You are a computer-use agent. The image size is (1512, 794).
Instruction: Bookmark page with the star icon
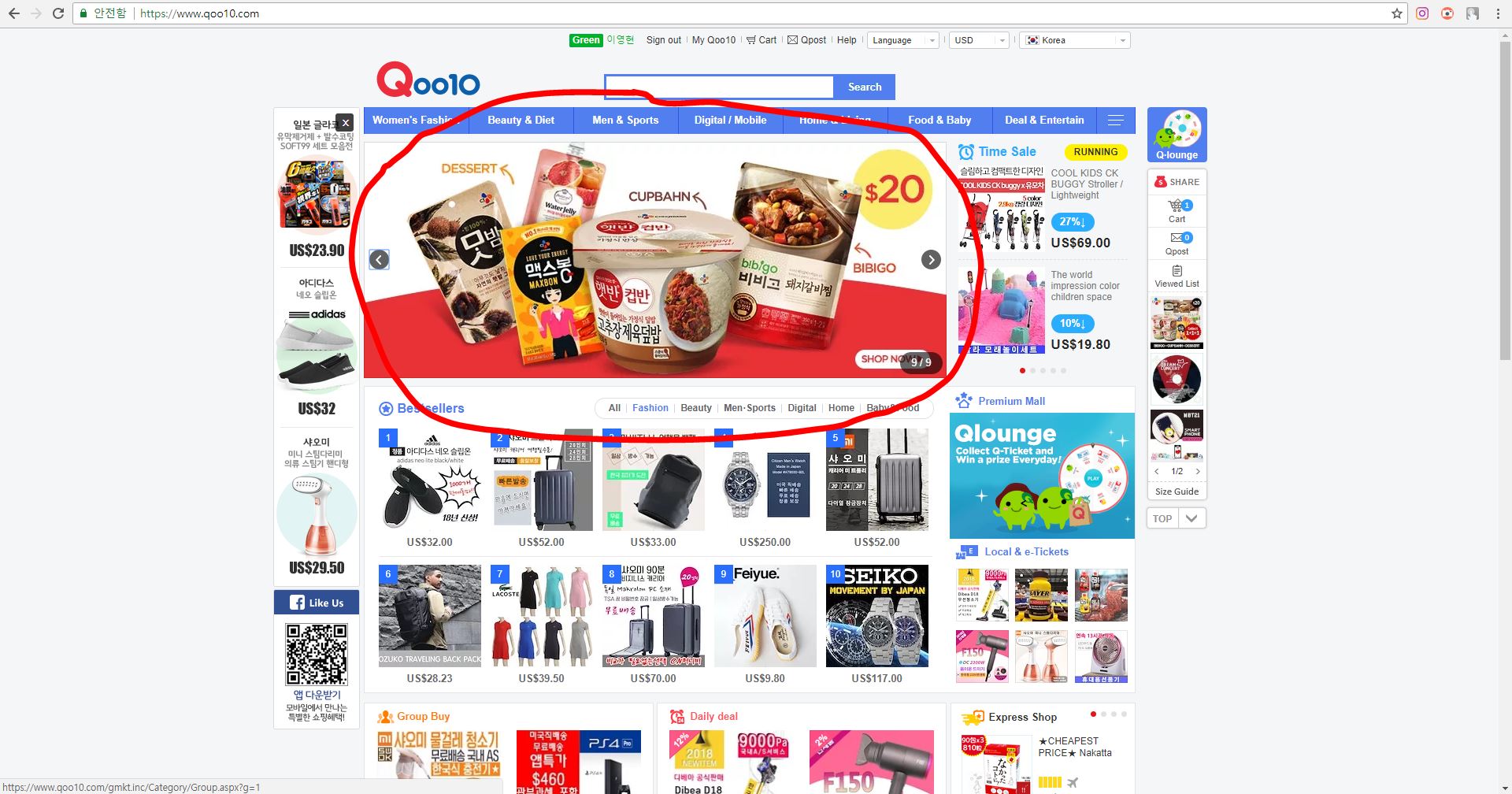(x=1397, y=13)
